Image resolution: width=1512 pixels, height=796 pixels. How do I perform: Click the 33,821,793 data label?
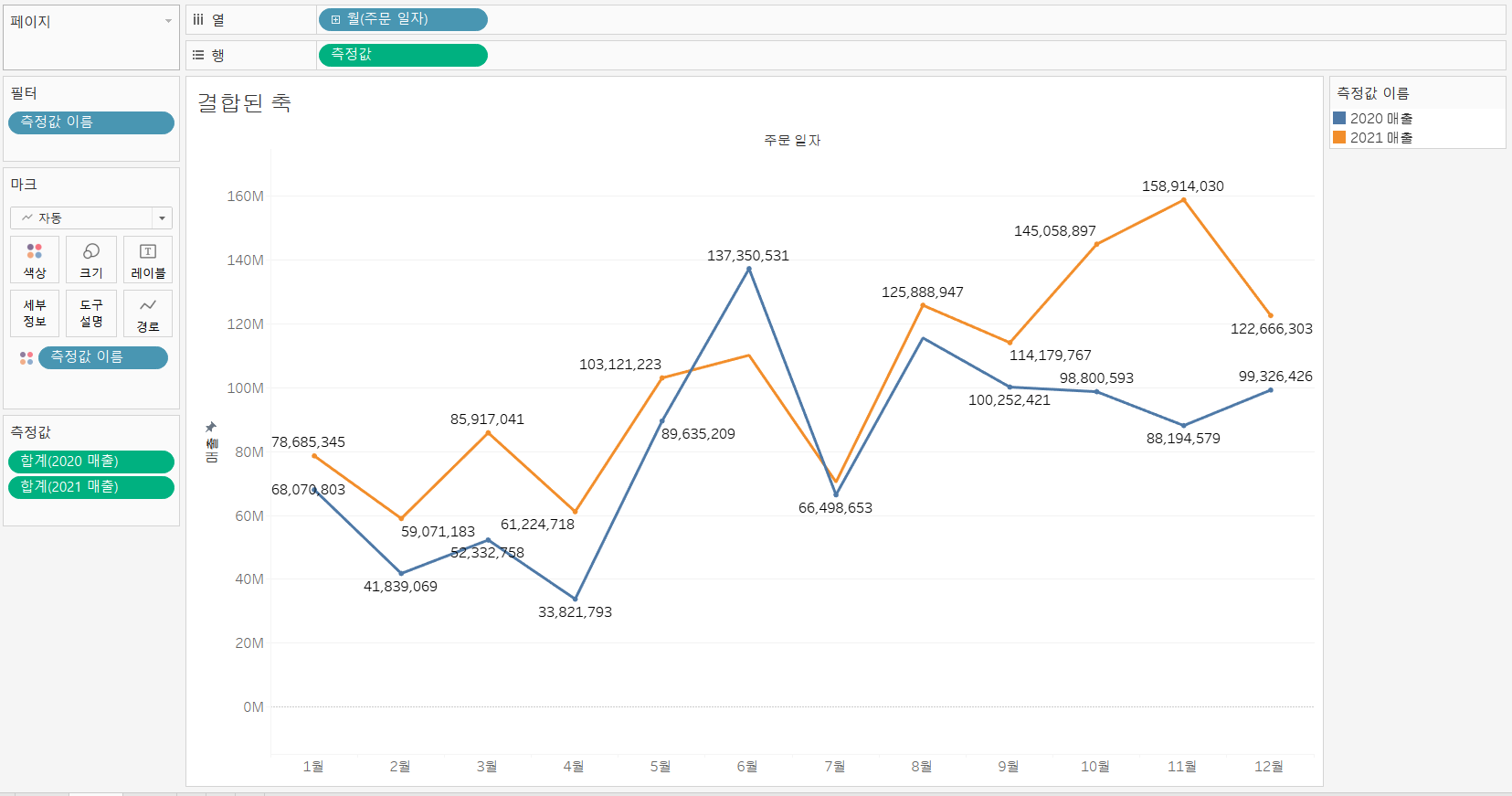tap(575, 611)
